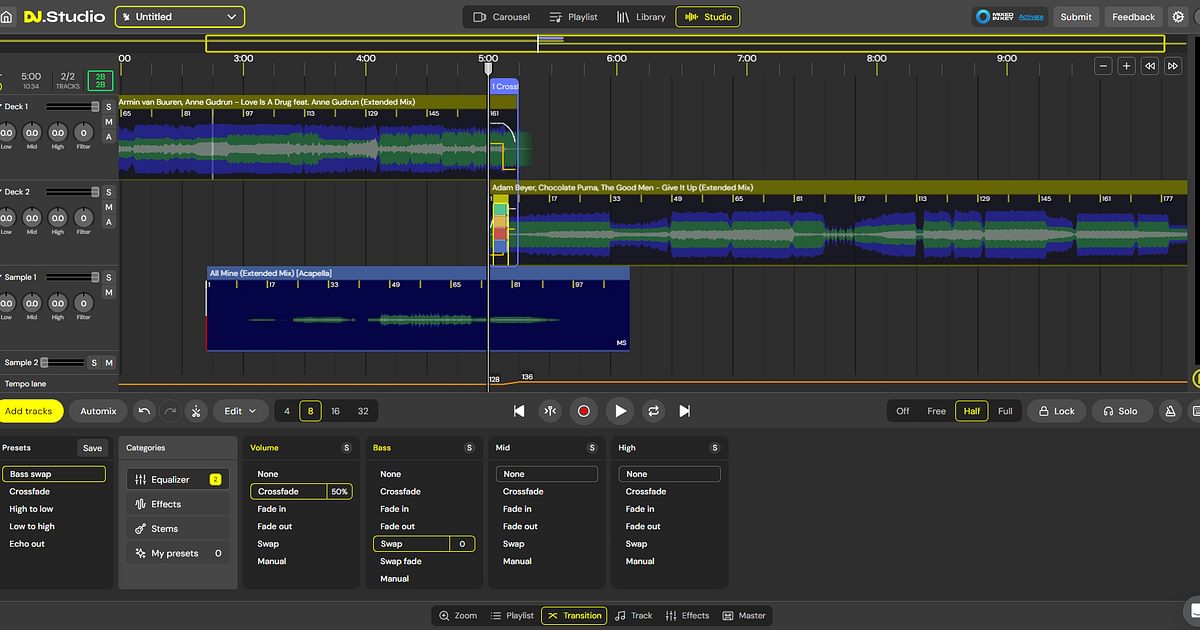Click the record button in the transport

584,410
